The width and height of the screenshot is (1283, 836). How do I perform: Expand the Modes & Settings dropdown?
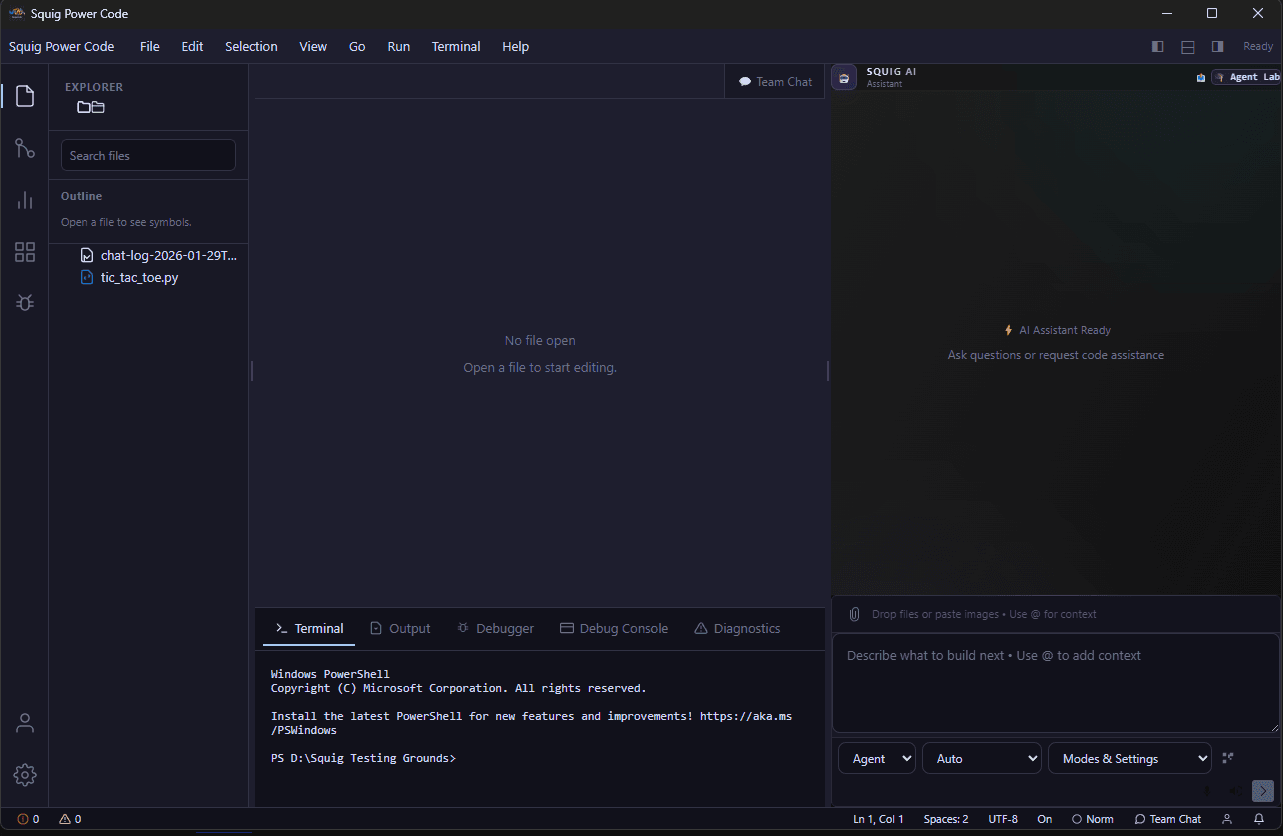[1129, 758]
